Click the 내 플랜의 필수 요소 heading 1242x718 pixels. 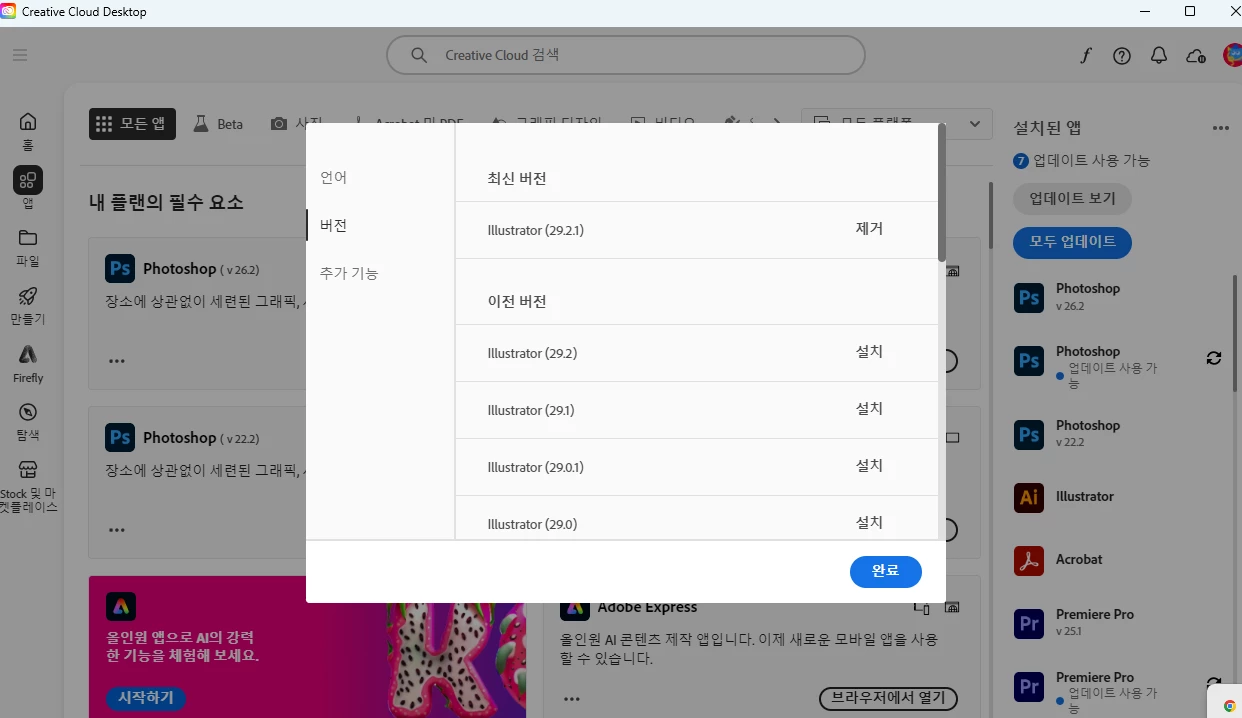pos(166,201)
